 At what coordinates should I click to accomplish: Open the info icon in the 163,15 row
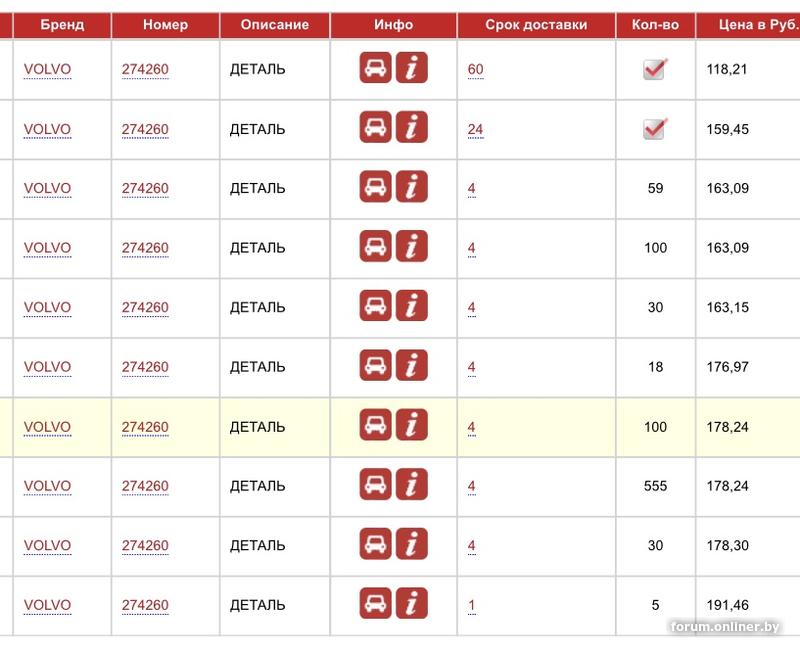(412, 306)
